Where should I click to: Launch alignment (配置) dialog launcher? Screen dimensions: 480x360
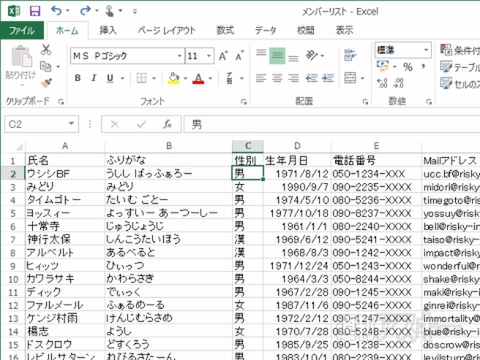[366, 102]
